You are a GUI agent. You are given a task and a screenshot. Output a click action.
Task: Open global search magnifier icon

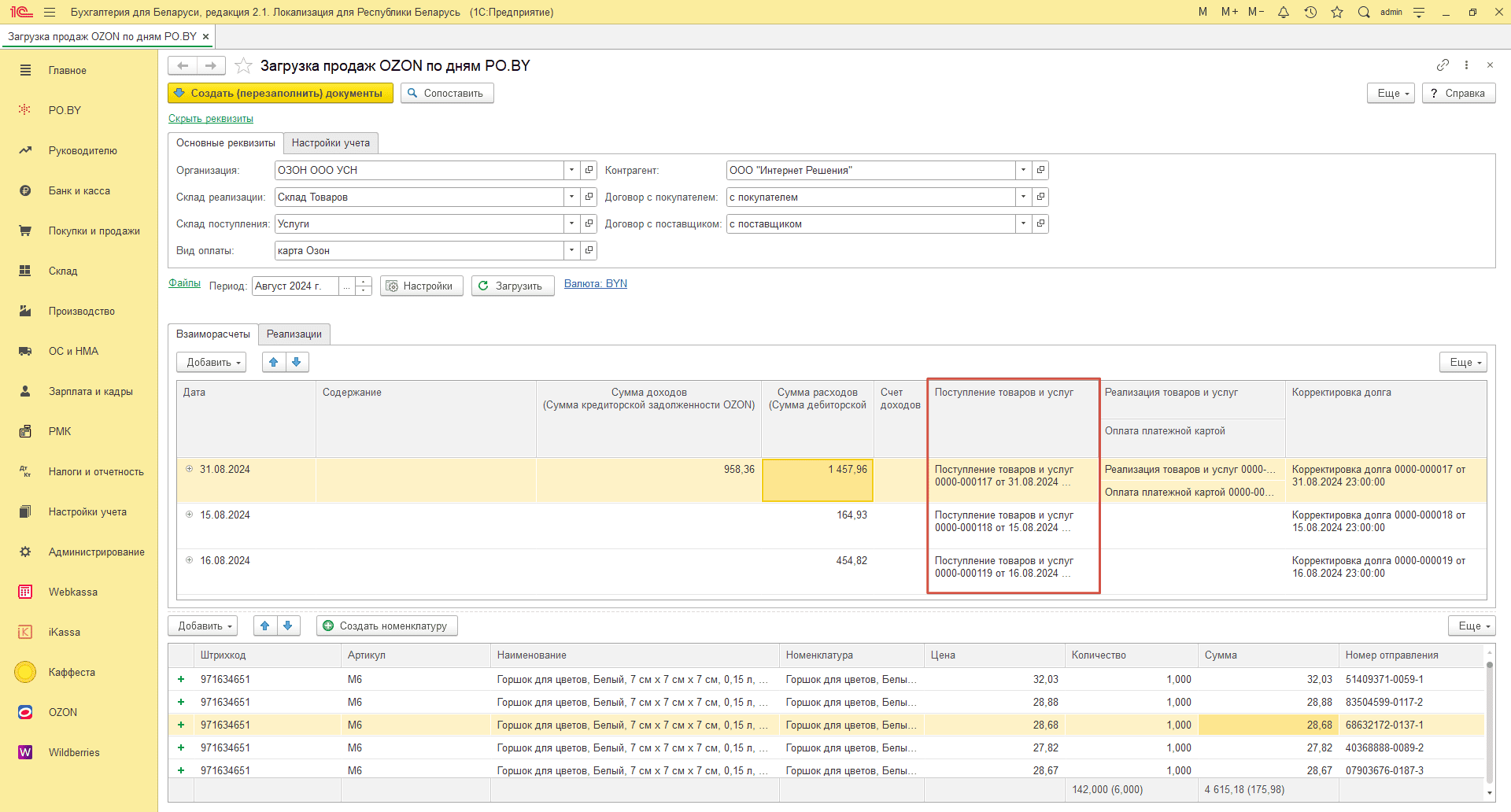1364,12
